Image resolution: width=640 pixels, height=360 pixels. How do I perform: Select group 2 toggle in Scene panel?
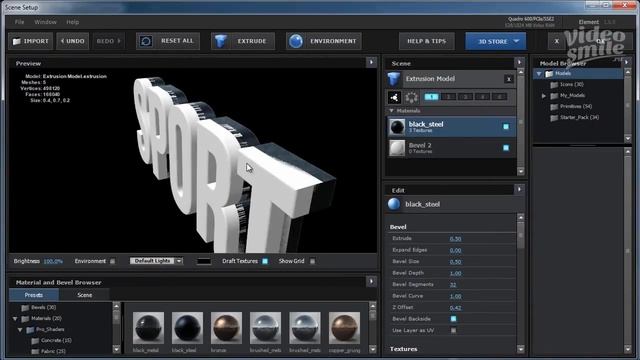[x=448, y=97]
